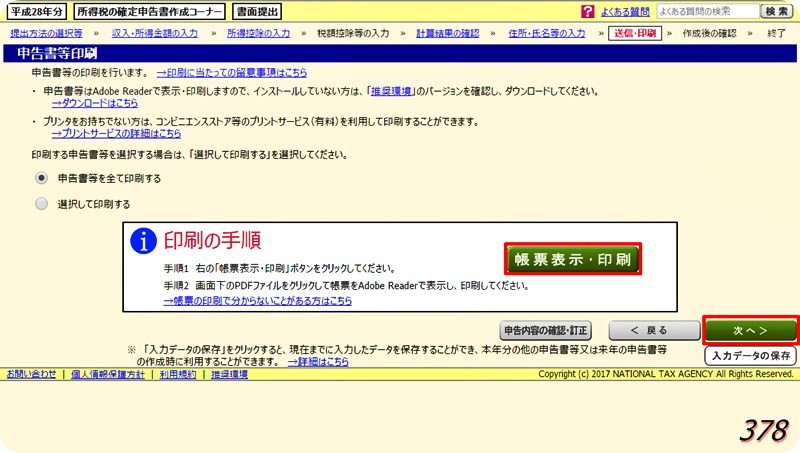Open the 推奨環境 link in Adobe Reader note
Image resolution: width=800 pixels, height=453 pixels.
(391, 91)
